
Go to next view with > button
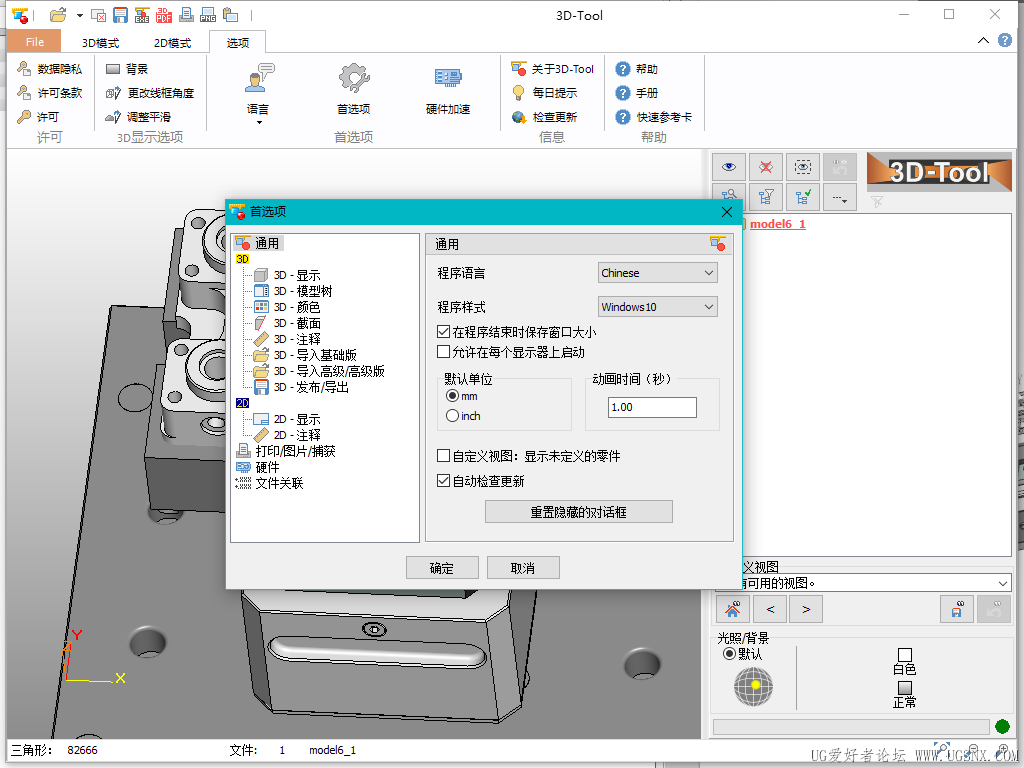click(x=806, y=609)
